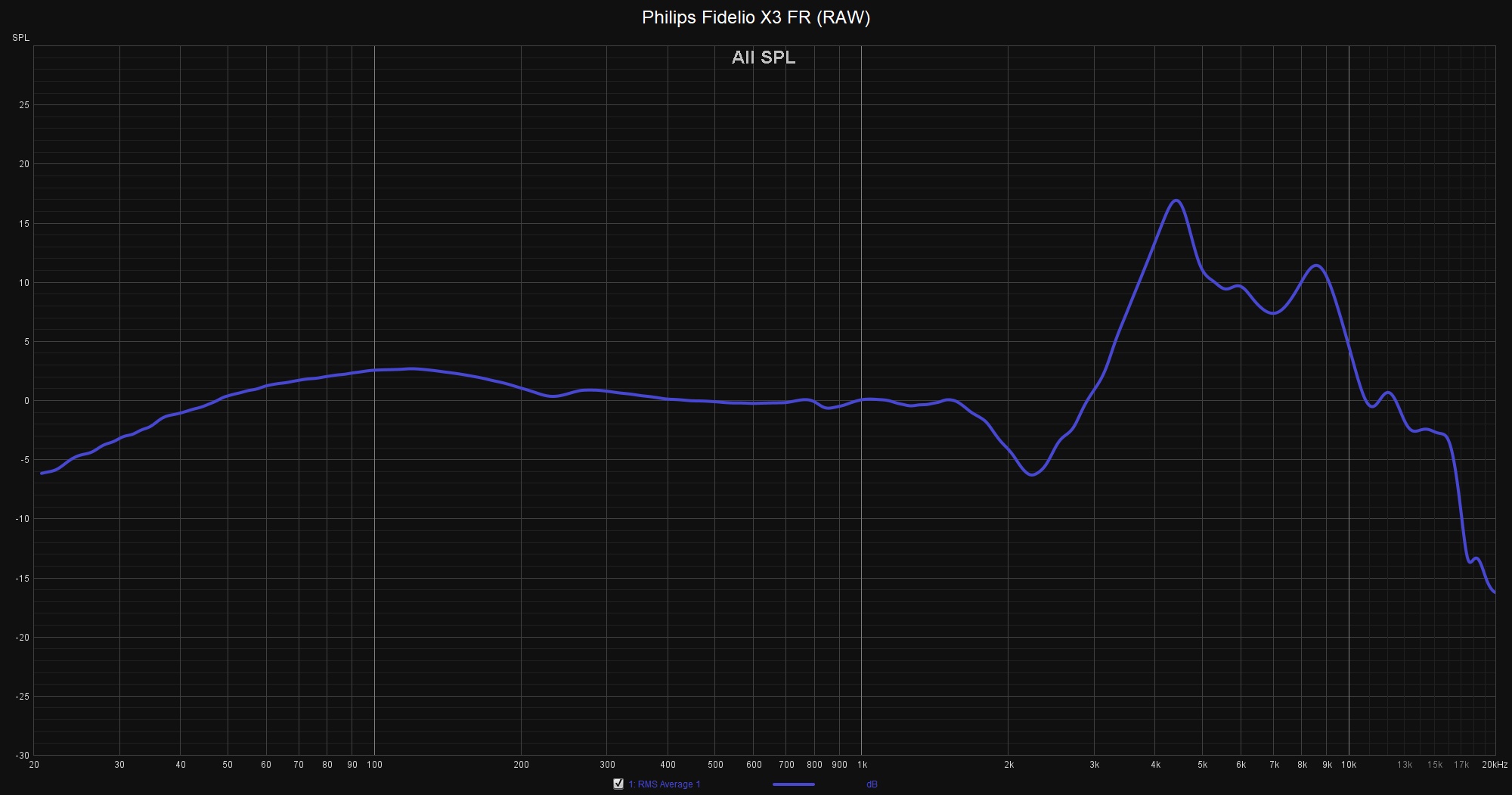Click the second curve peak near 8.5 kHz
The width and height of the screenshot is (1512, 795).
1316,266
